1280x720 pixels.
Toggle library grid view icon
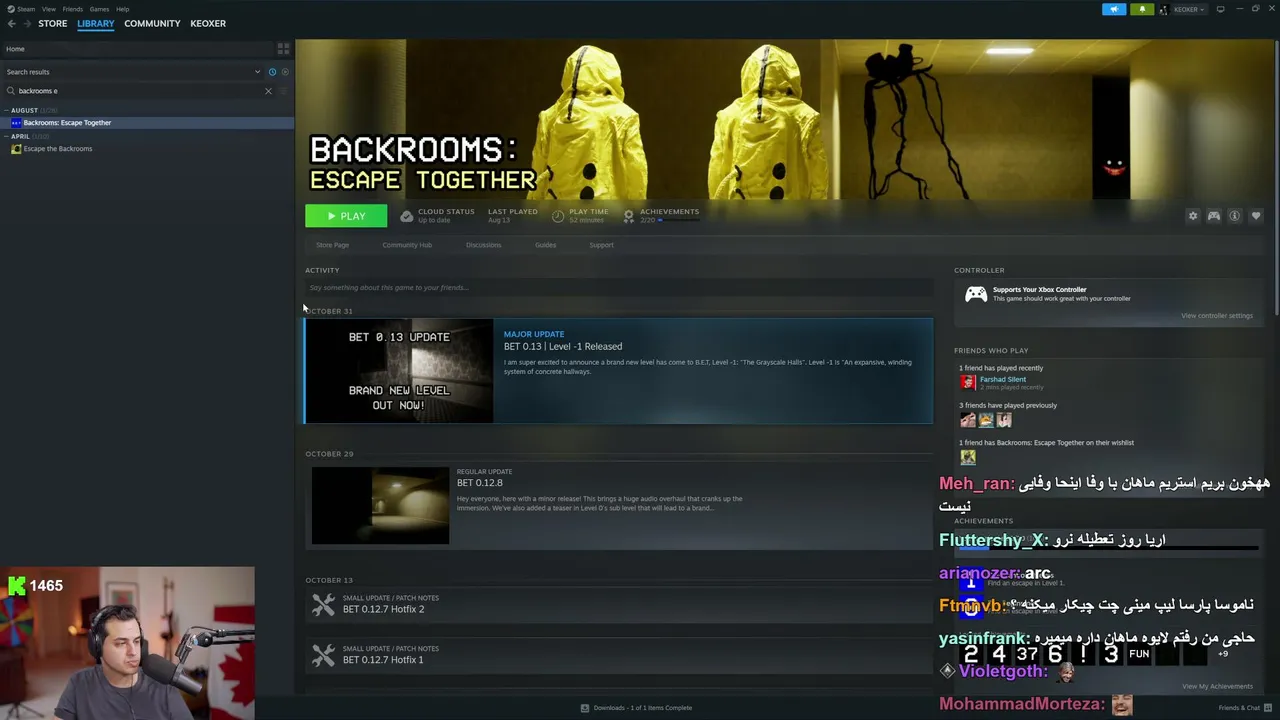[x=283, y=48]
